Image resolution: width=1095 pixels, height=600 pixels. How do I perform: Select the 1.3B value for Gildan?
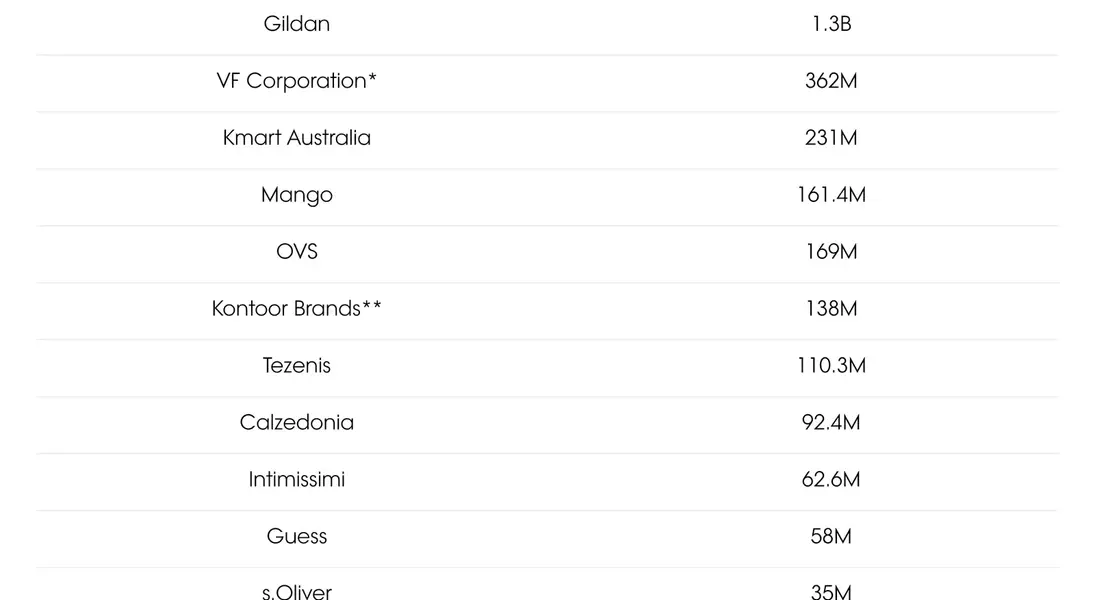pos(831,24)
